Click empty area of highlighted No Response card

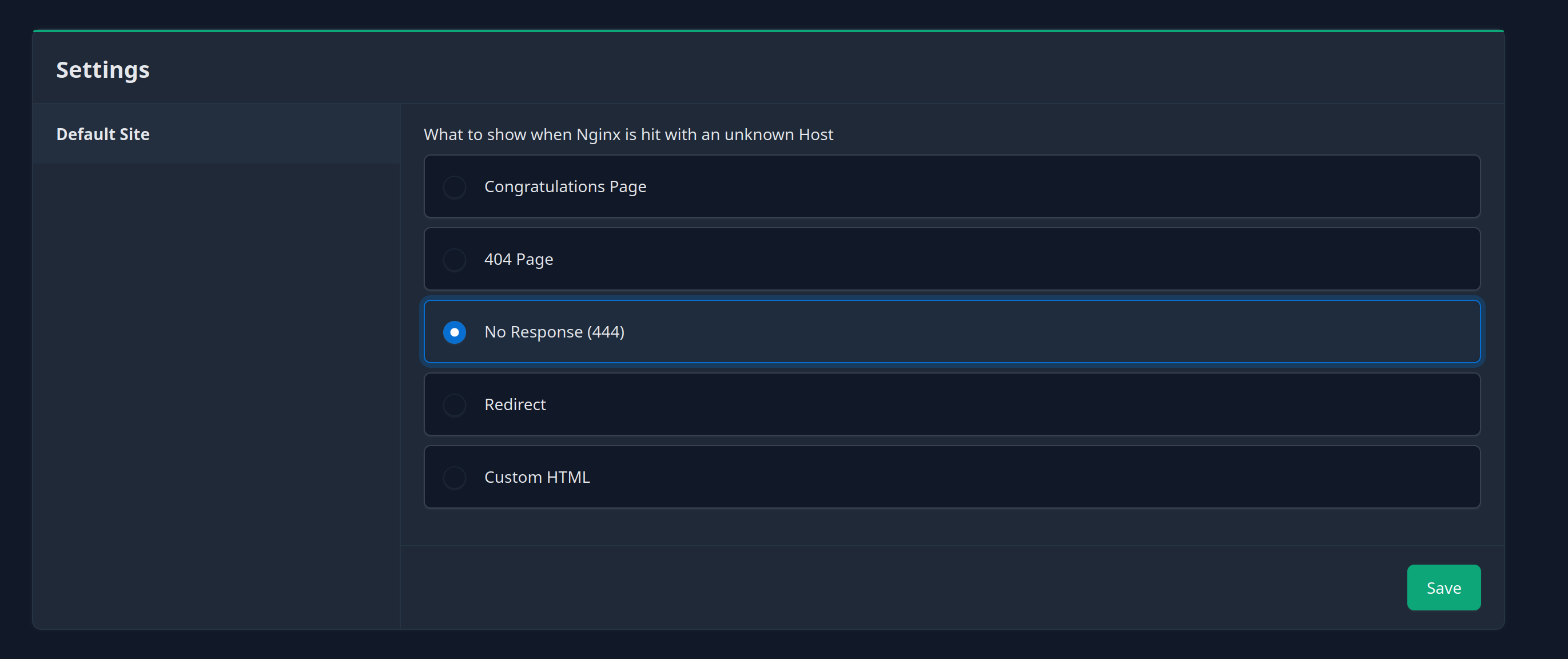1035,332
